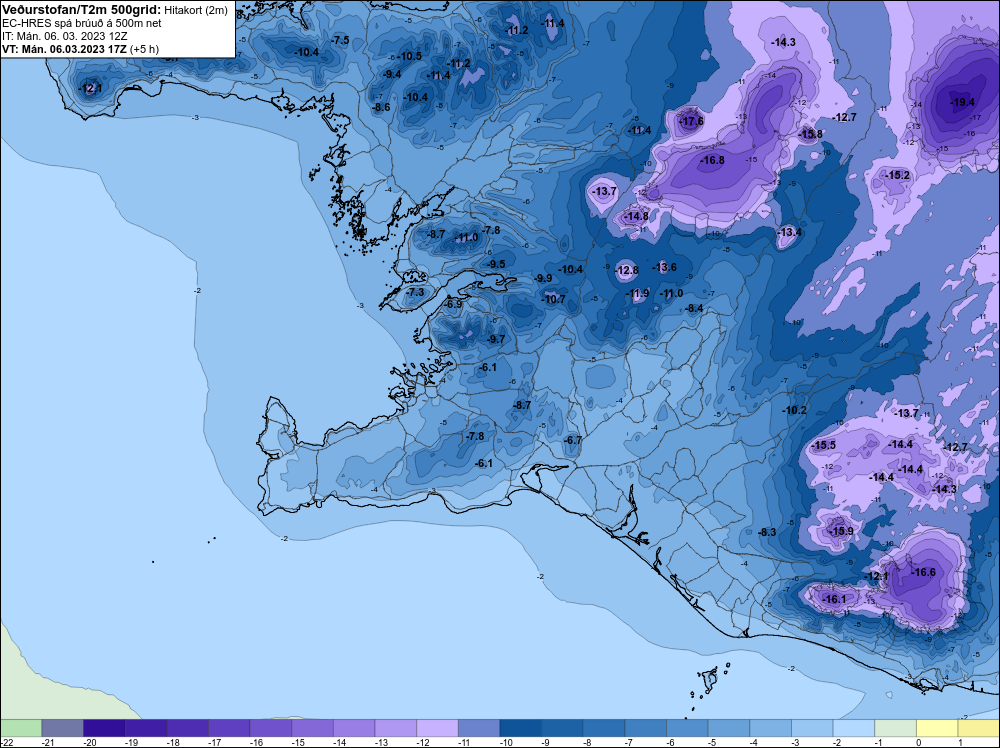Select the -9.4 temperature value
Screen dimensions: 1000x748
tap(392, 75)
